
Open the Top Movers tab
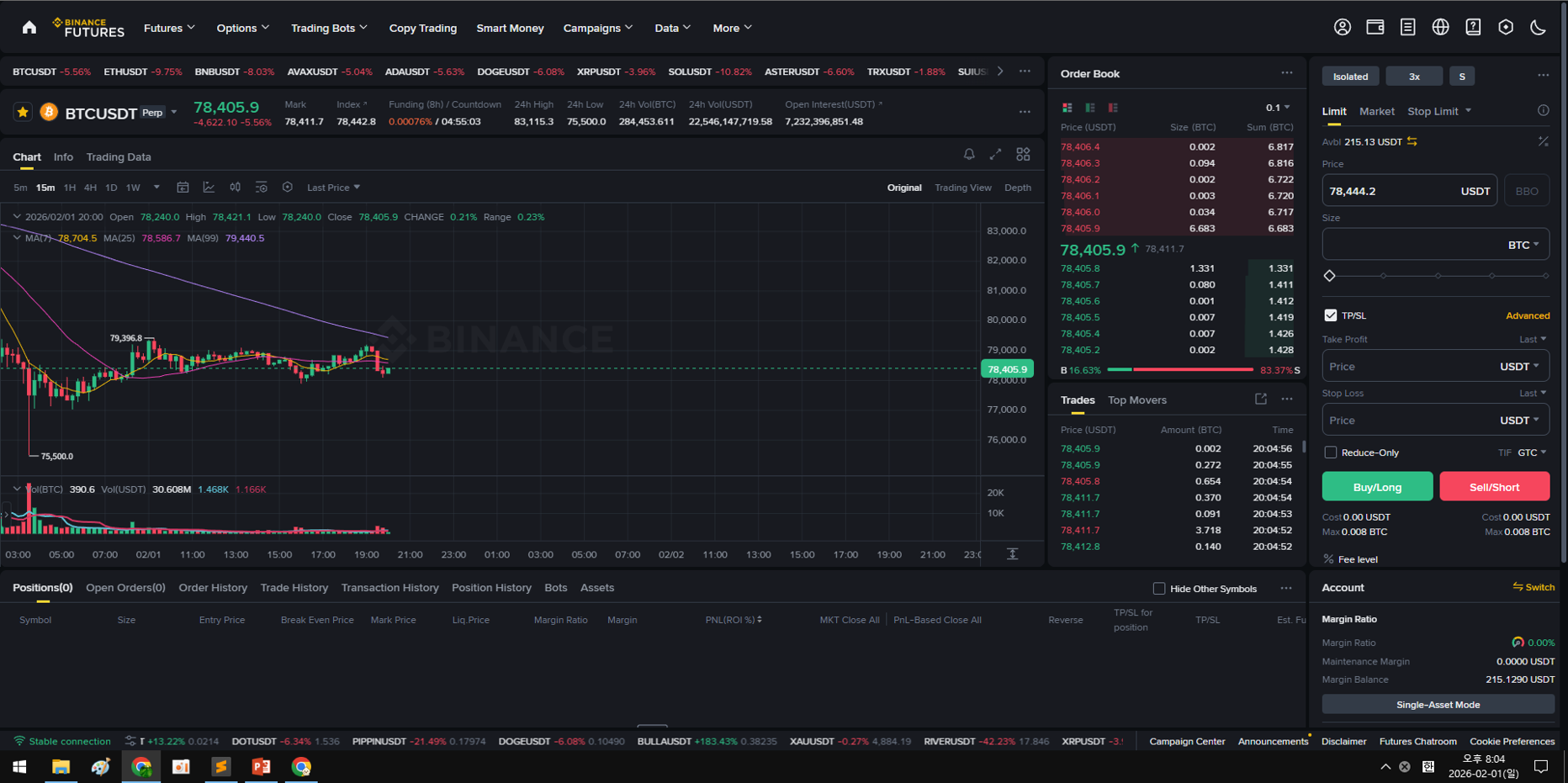pos(1136,400)
